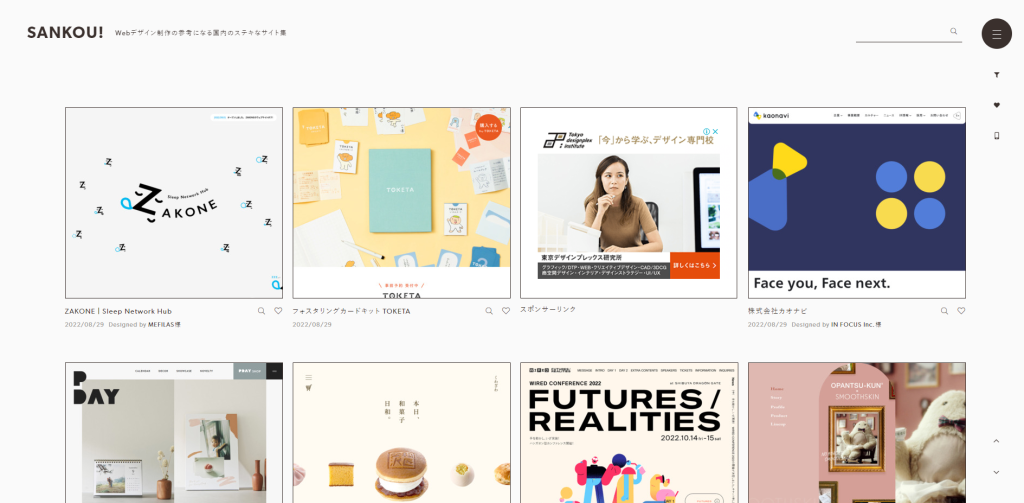This screenshot has height=503, width=1024.
Task: Open the Japanese sweets site thumbnail
Action: coord(402,432)
